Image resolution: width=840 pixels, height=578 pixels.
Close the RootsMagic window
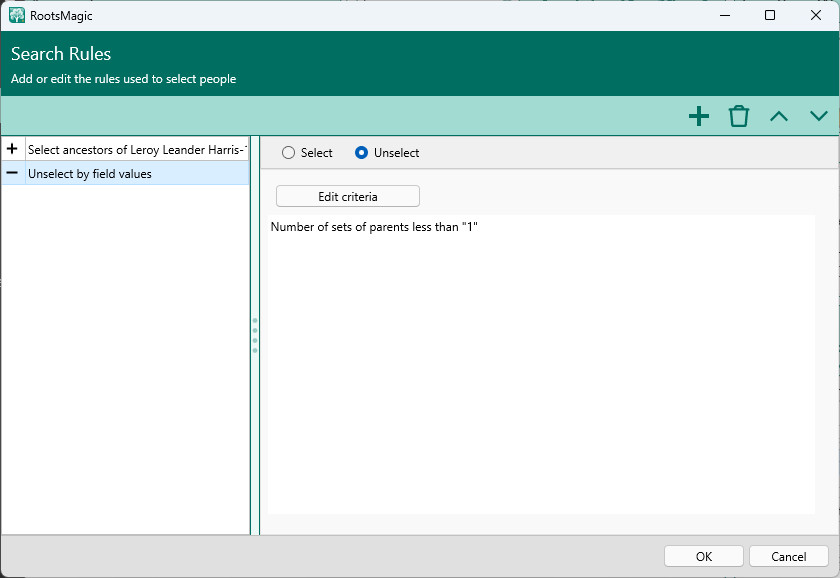pyautogui.click(x=815, y=15)
